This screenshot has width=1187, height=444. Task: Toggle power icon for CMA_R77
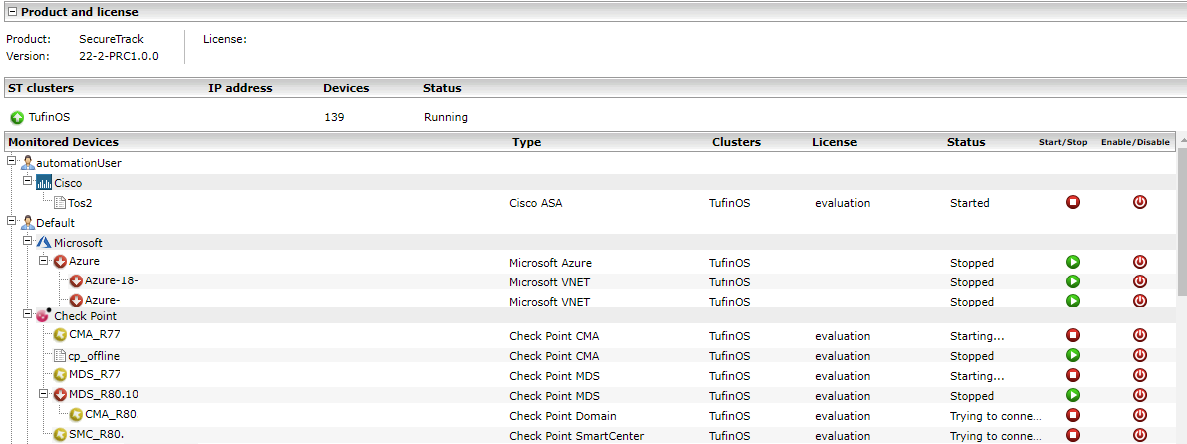point(1139,335)
